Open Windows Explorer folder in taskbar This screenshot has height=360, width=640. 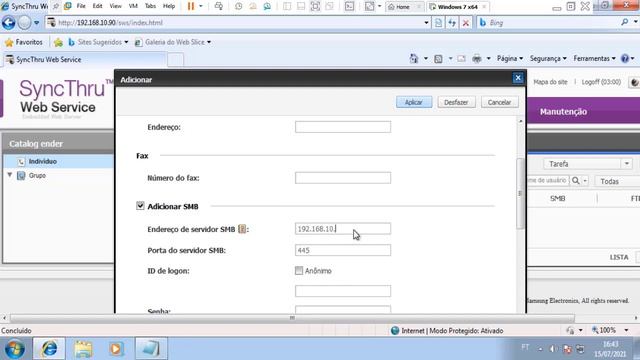(x=83, y=349)
